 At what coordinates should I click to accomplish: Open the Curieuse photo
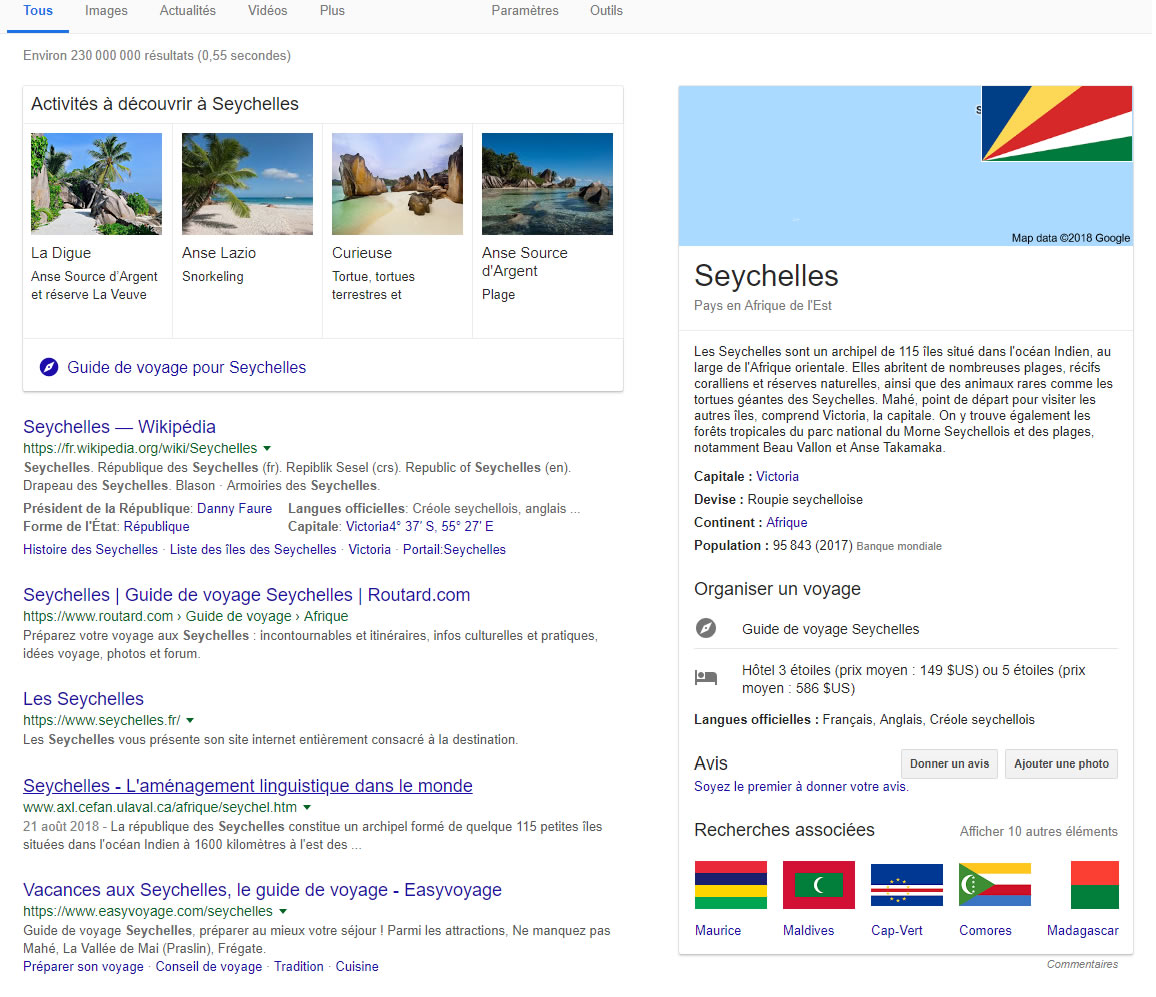coord(397,184)
